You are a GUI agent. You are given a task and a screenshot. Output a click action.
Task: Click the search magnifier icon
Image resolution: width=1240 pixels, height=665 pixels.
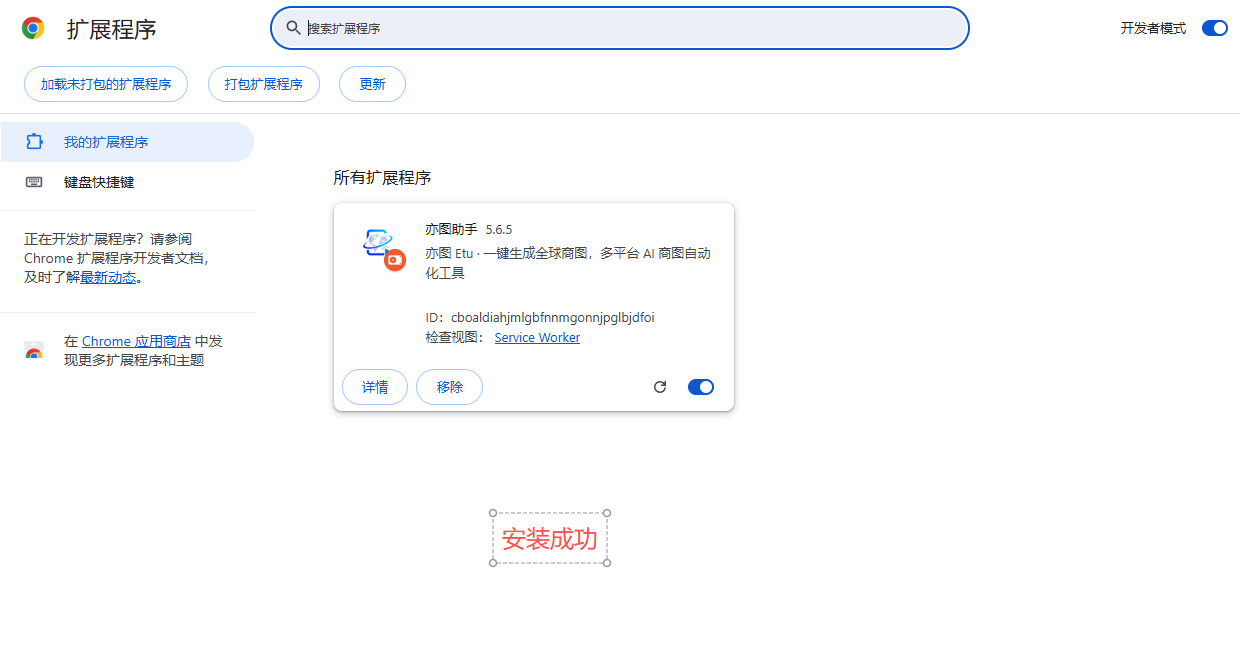coord(293,28)
